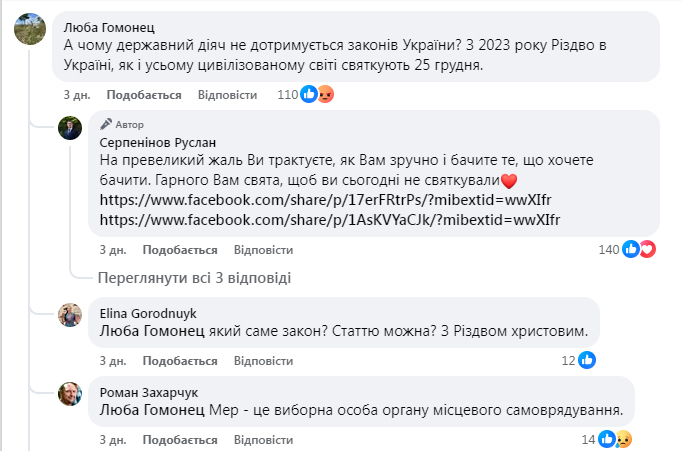Screen dimensions: 682x451
Task: Expand 'Переглянути всі 3 відповіді' replies
Action: (x=195, y=277)
